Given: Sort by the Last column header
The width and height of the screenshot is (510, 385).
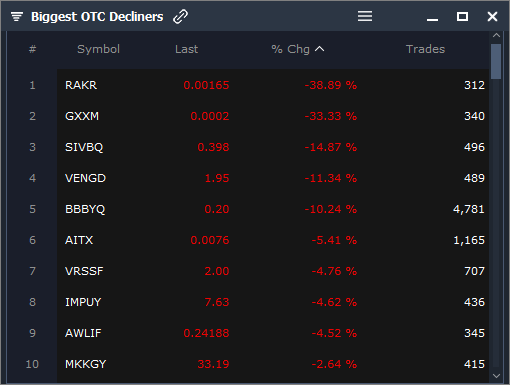Looking at the screenshot, I should pyautogui.click(x=186, y=49).
